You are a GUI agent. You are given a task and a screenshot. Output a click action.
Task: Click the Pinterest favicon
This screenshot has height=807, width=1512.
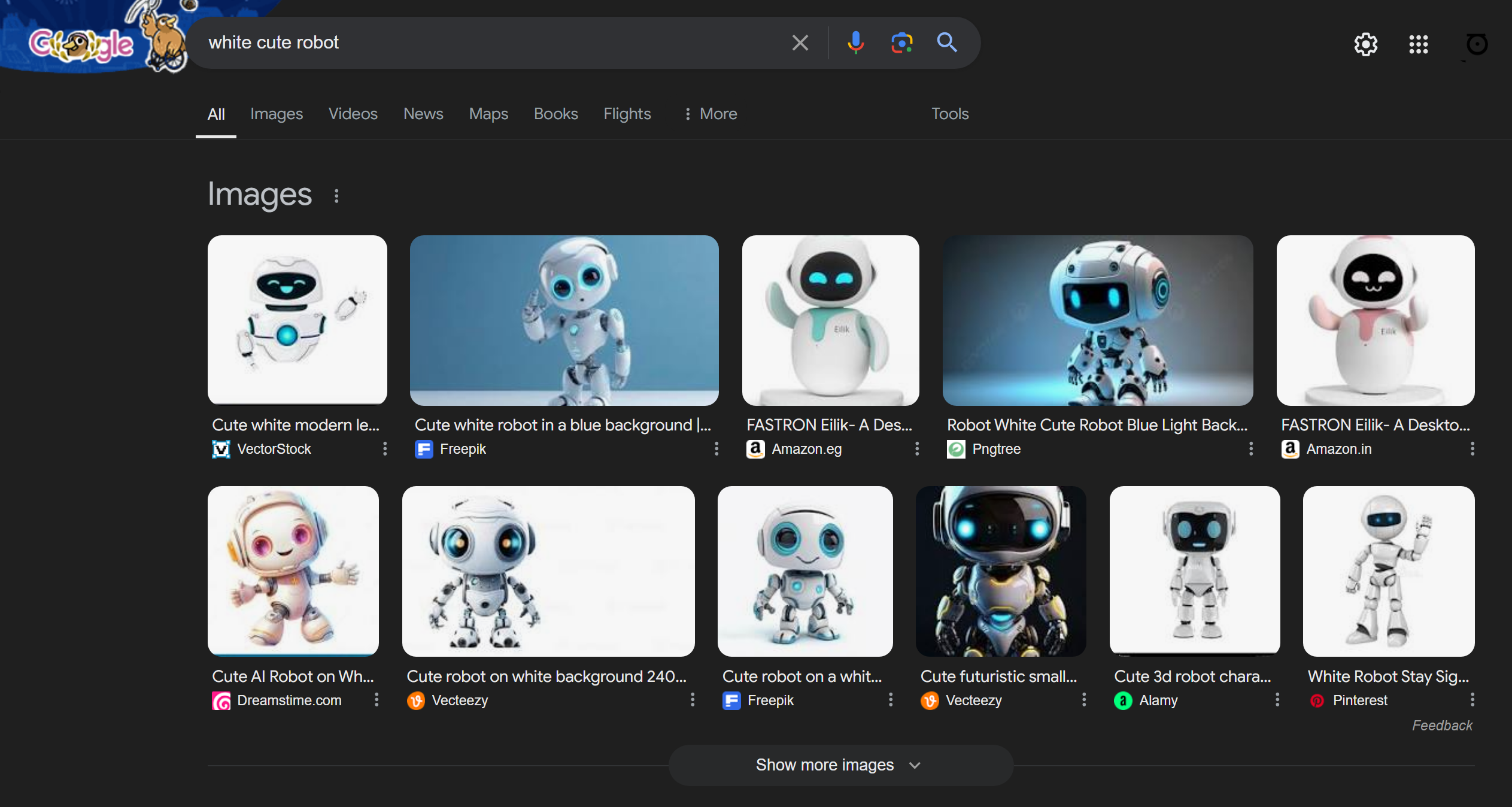pyautogui.click(x=1317, y=700)
